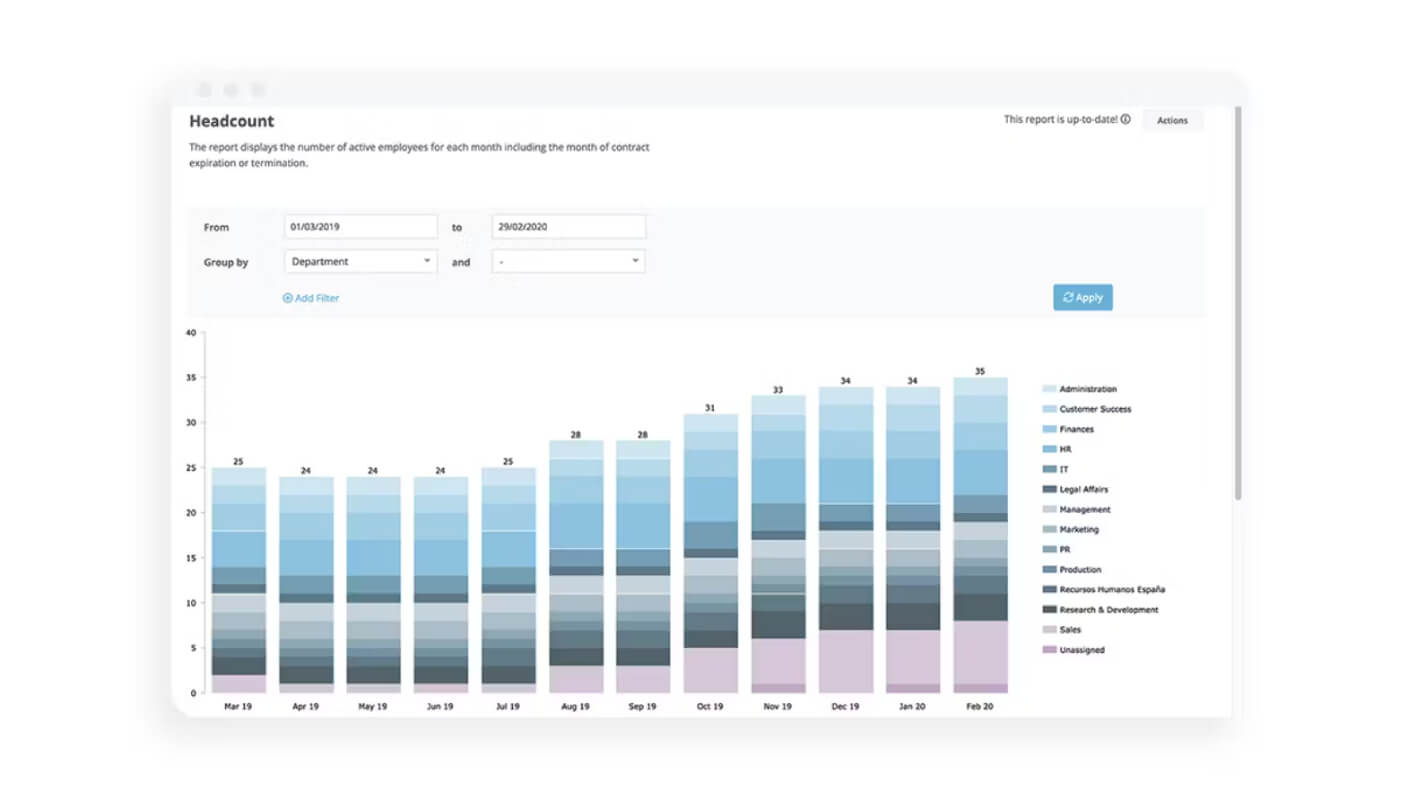Click the Add Filter link
The height and width of the screenshot is (800, 1417).
[x=311, y=298]
